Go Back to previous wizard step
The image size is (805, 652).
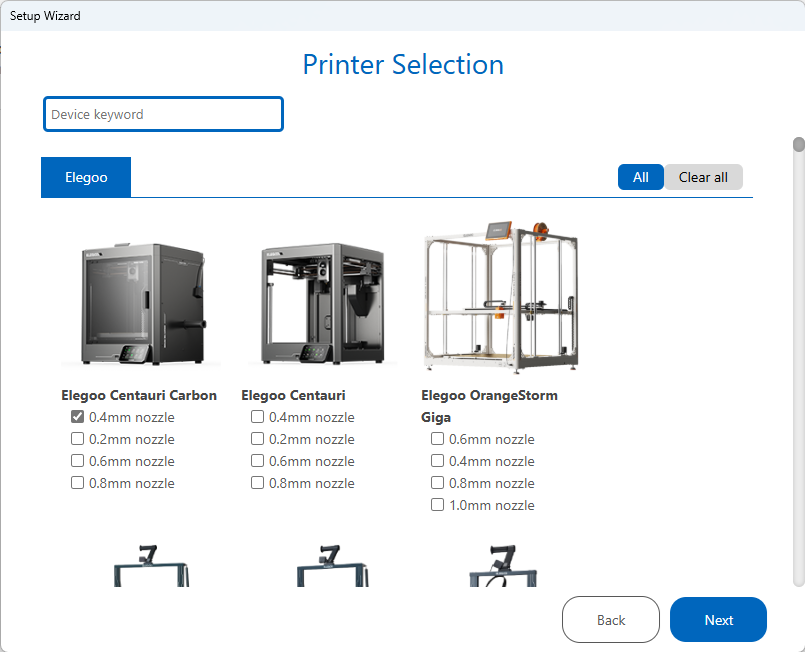[x=611, y=620]
